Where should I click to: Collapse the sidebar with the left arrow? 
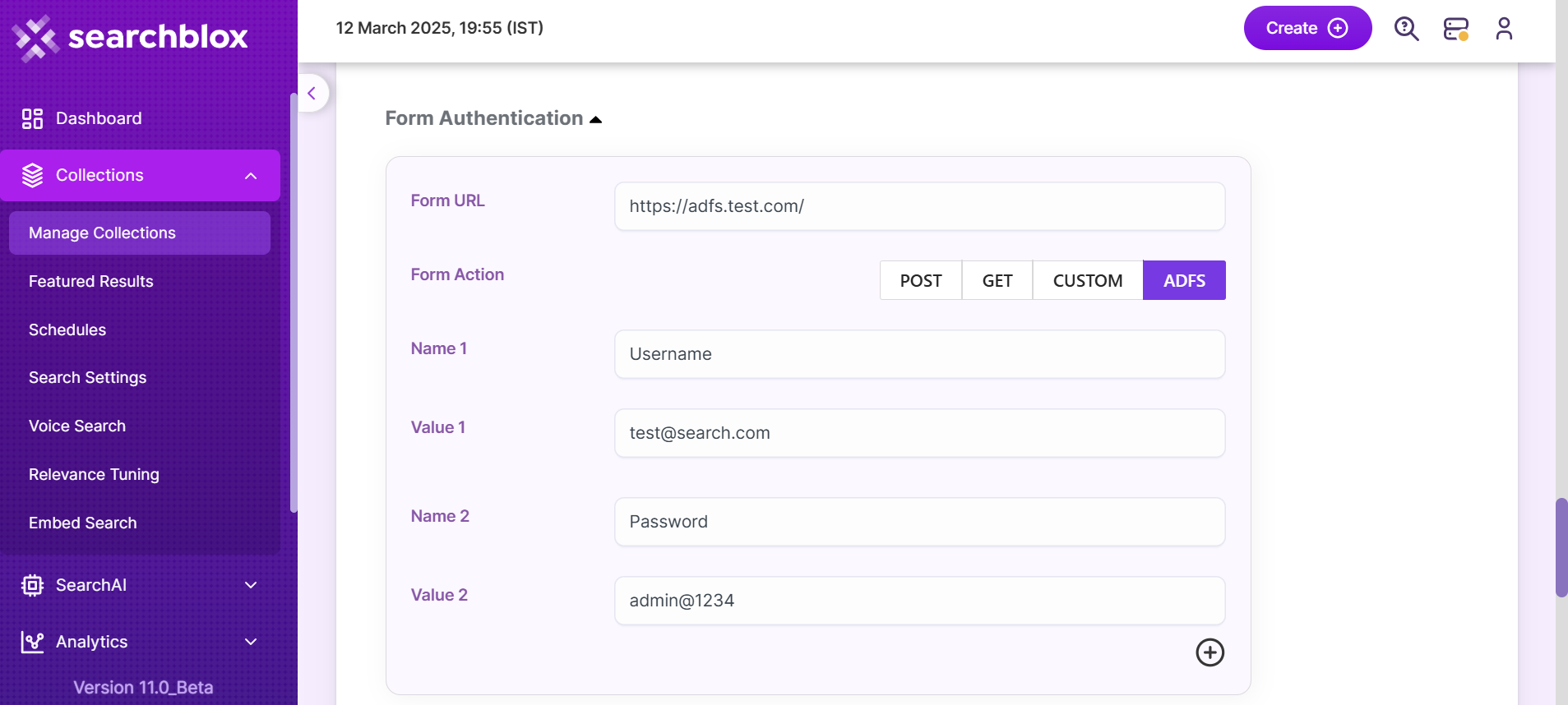click(312, 93)
